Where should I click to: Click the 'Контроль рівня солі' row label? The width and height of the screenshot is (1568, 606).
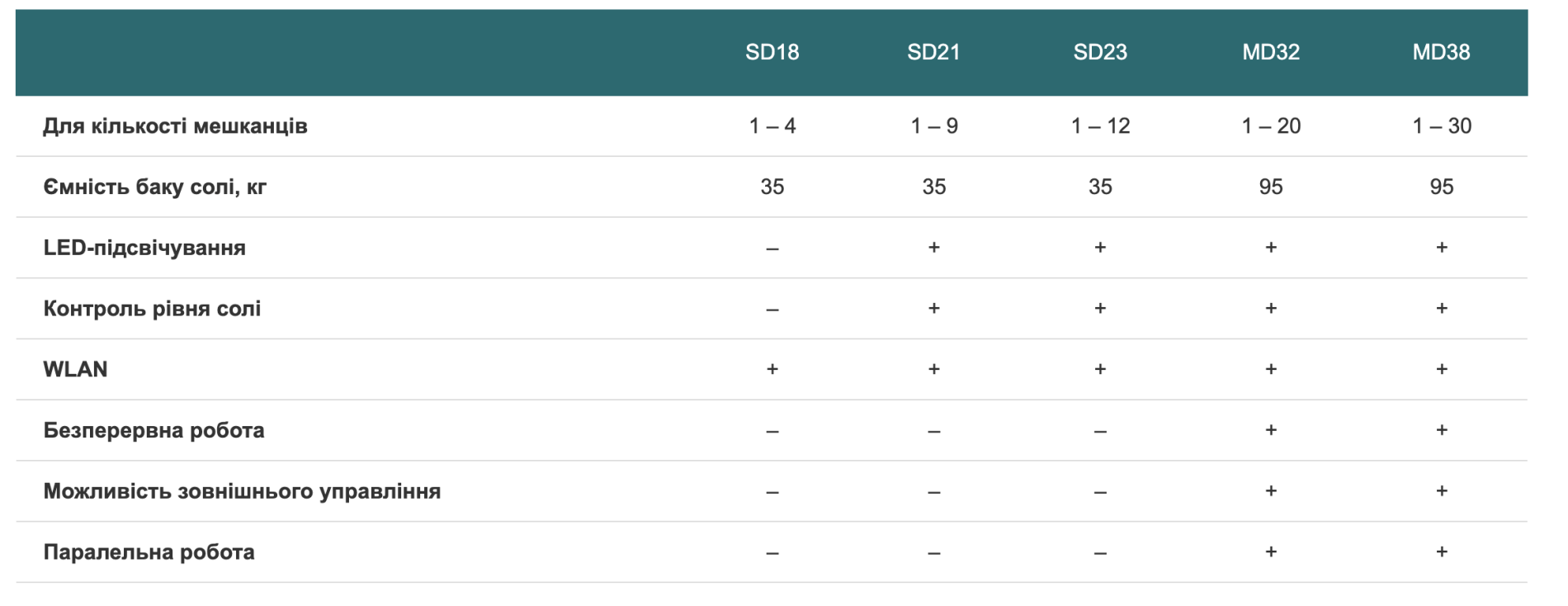(152, 309)
